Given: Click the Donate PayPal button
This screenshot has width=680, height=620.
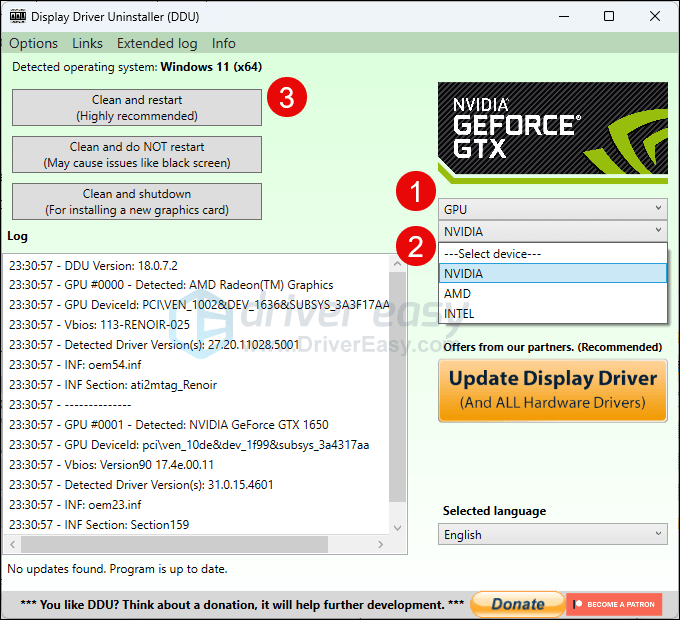Looking at the screenshot, I should click(517, 604).
